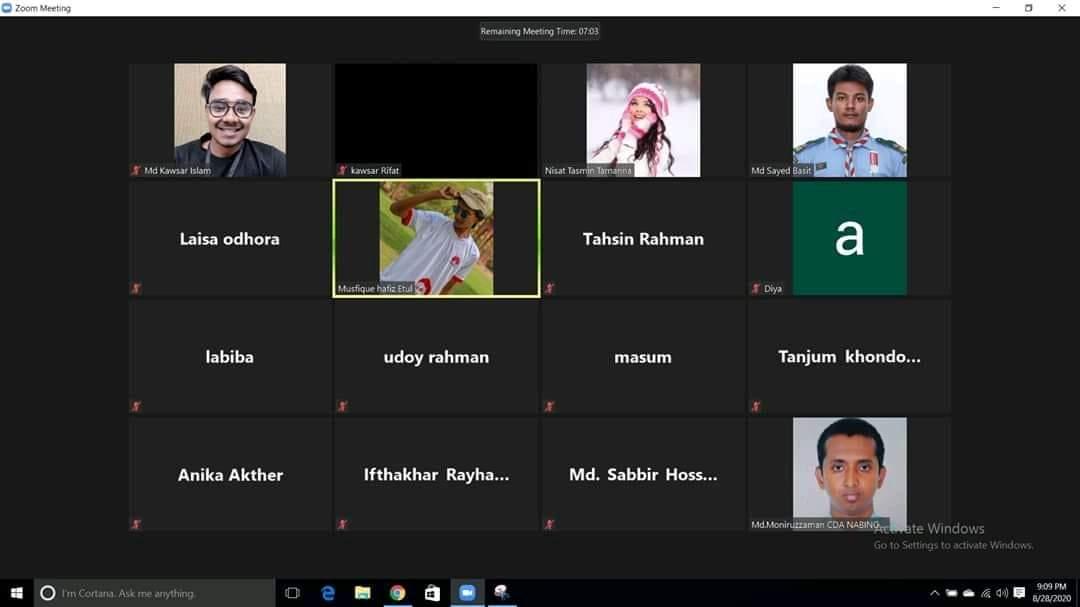1080x607 pixels.
Task: Open the Microsoft Store from the taskbar
Action: pyautogui.click(x=431, y=592)
